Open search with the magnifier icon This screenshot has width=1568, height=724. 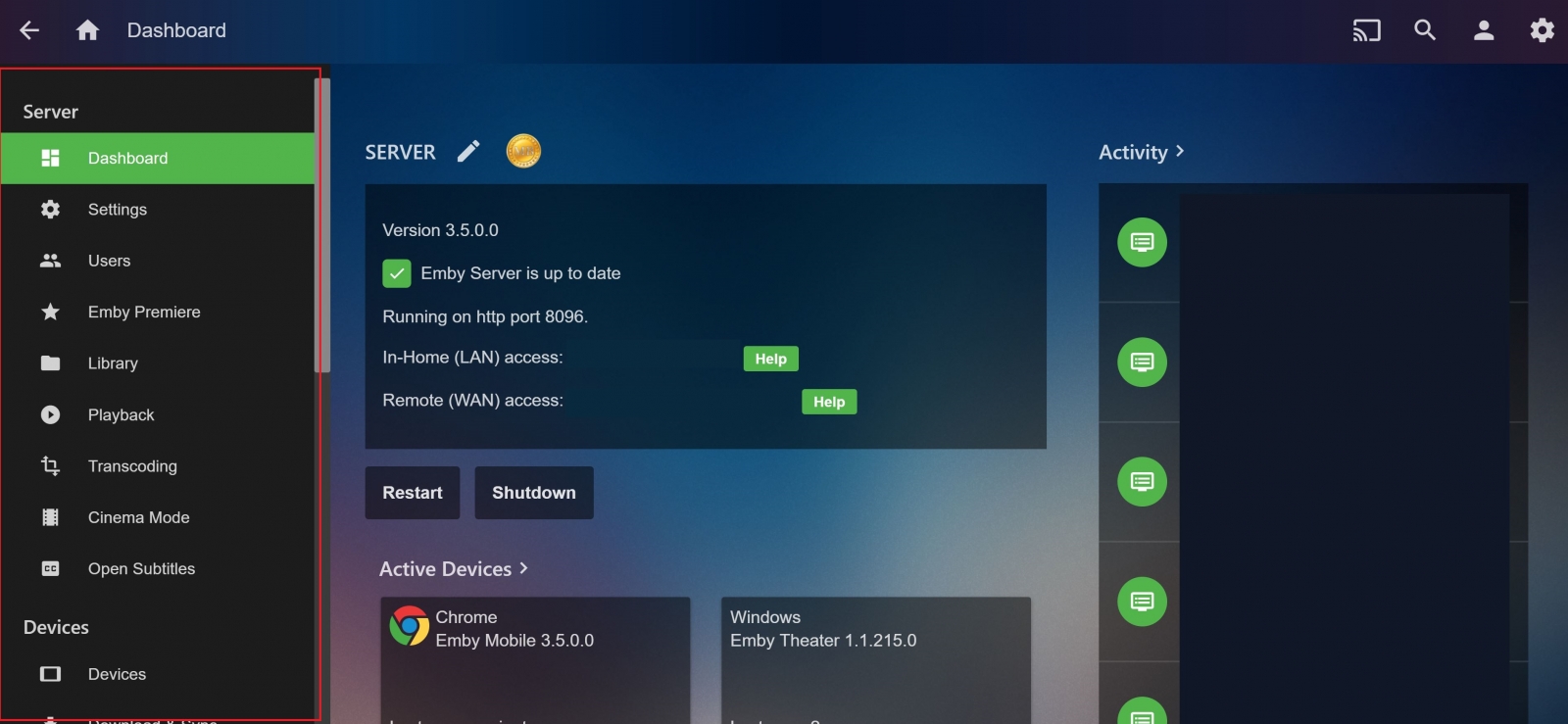pos(1425,30)
